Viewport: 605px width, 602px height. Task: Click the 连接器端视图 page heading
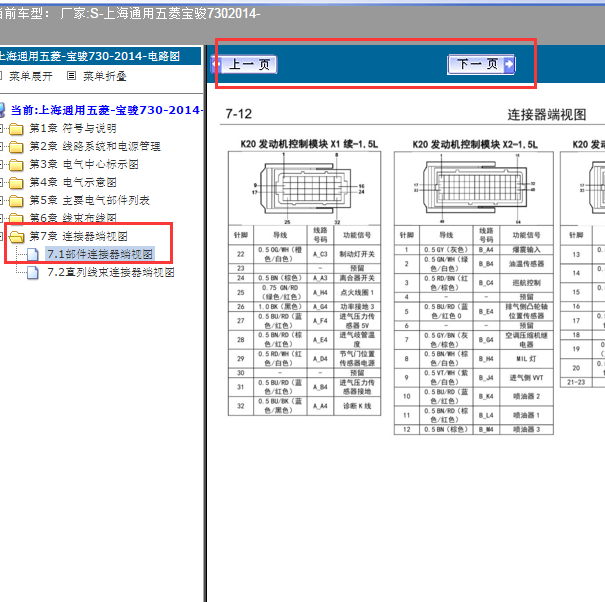coord(547,115)
